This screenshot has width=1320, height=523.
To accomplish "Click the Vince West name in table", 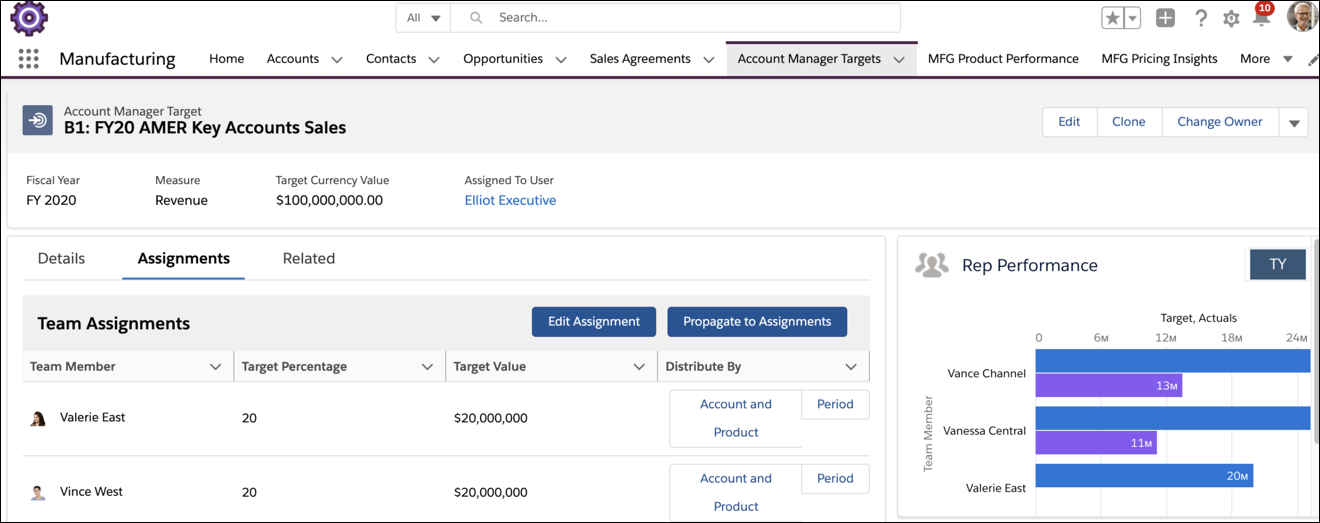I will click(91, 492).
